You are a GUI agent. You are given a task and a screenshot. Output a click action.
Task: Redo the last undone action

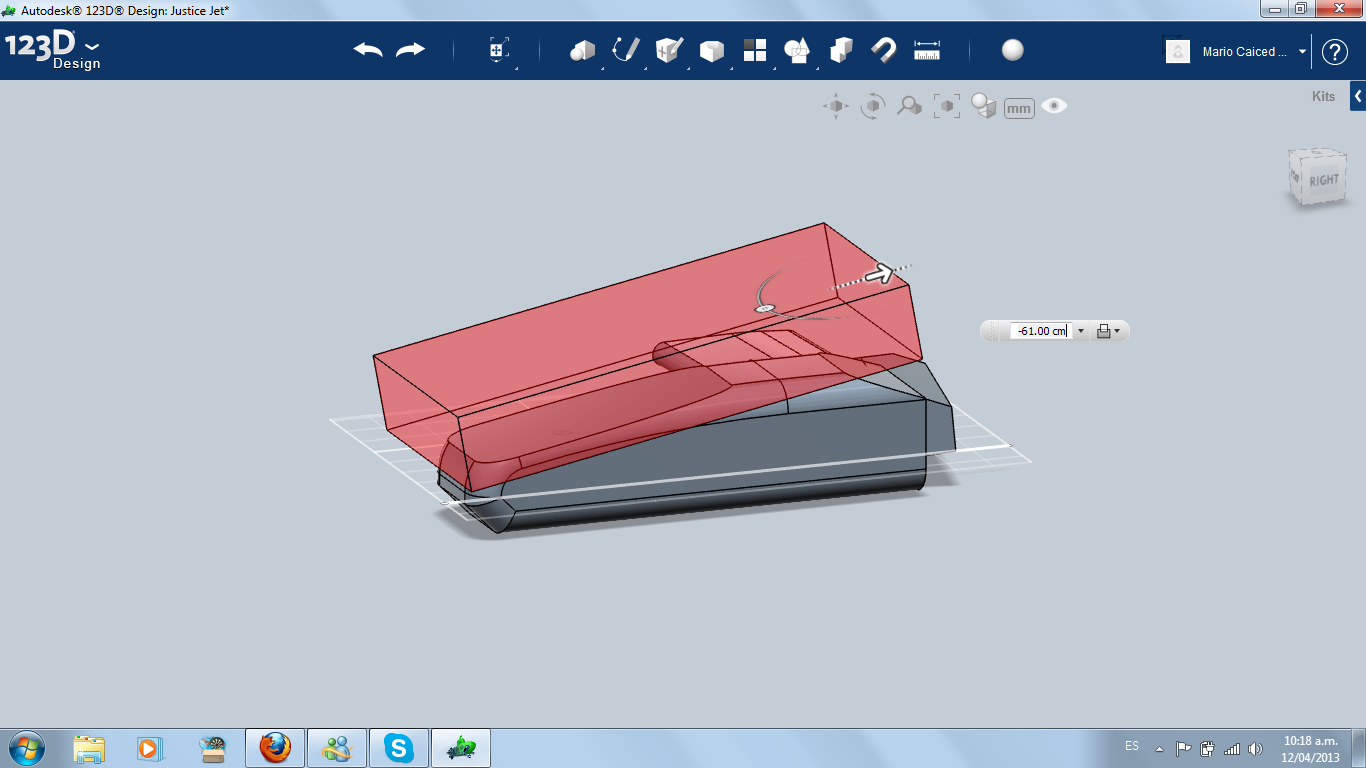tap(411, 50)
